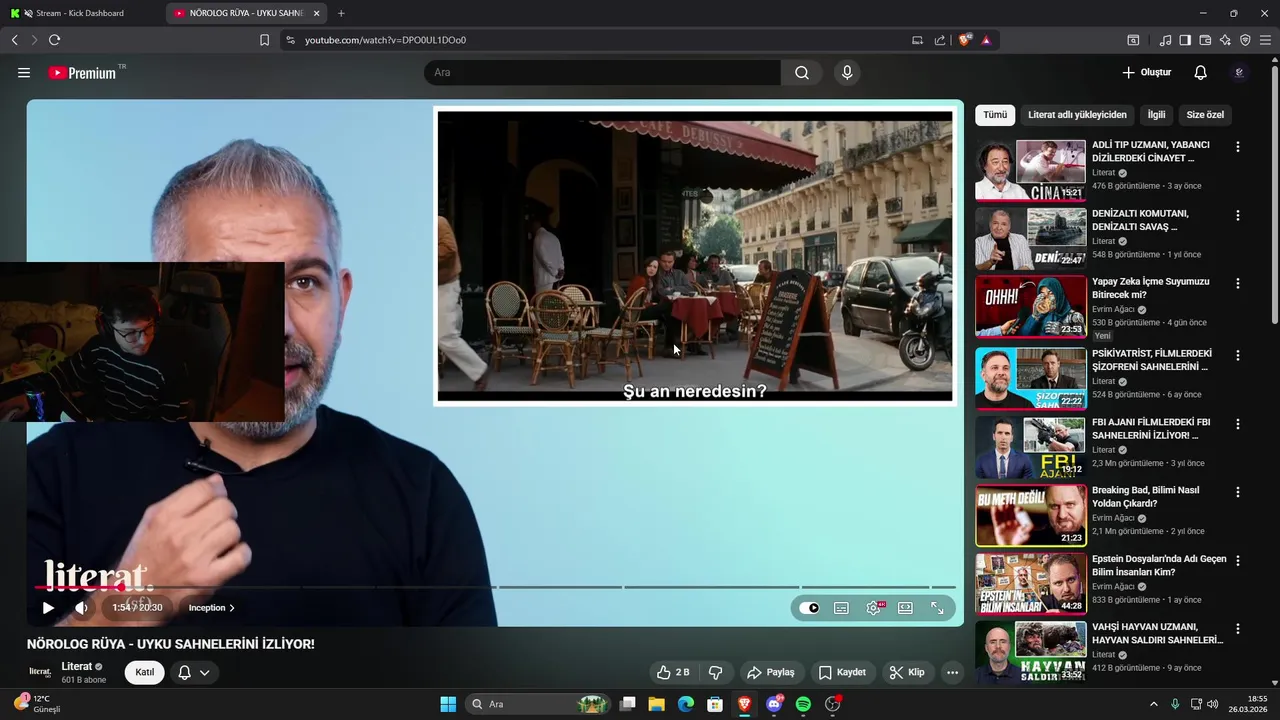Viewport: 1280px width, 720px height.
Task: Select the Tümü filter chip
Action: [x=995, y=115]
